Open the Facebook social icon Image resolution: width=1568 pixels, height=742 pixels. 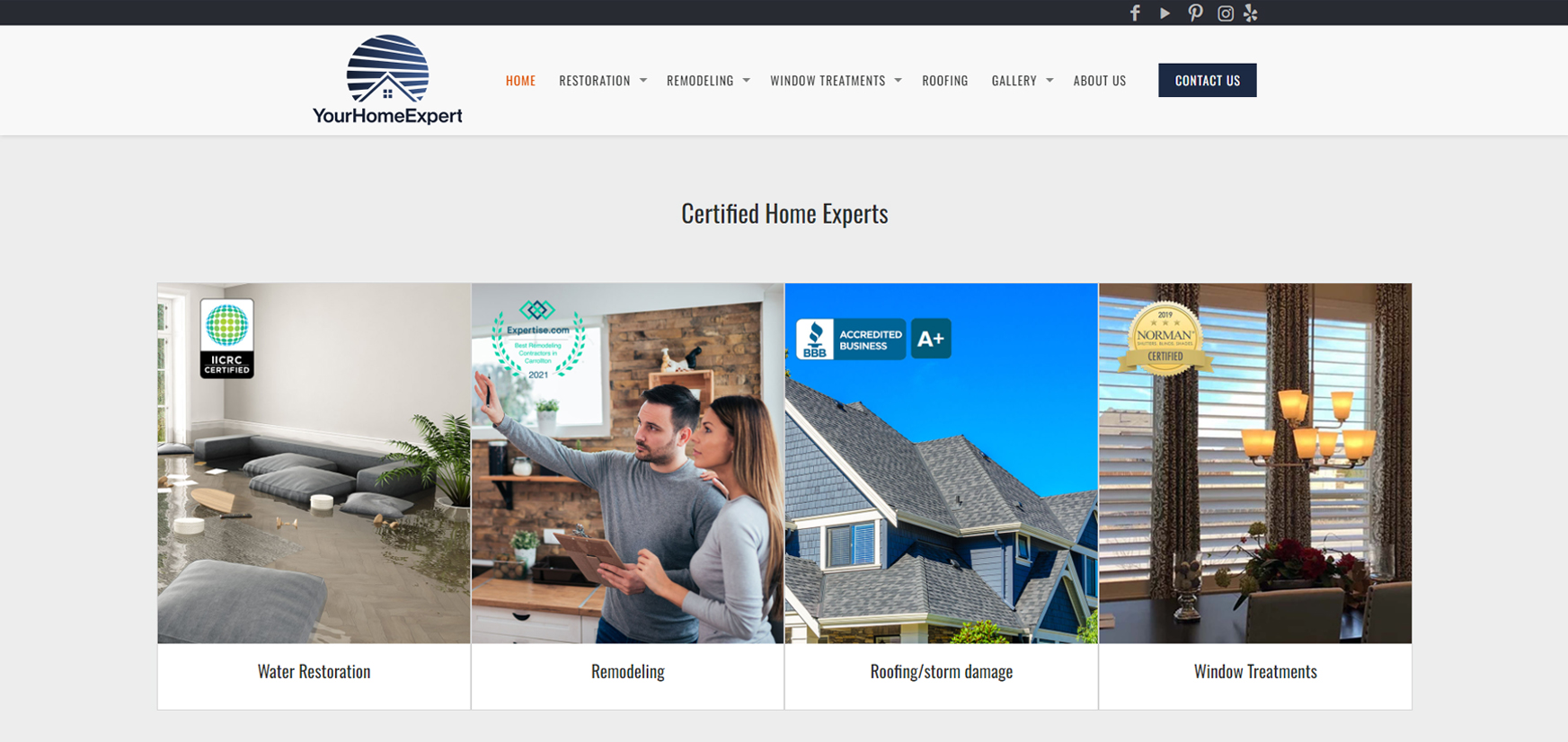pyautogui.click(x=1135, y=13)
